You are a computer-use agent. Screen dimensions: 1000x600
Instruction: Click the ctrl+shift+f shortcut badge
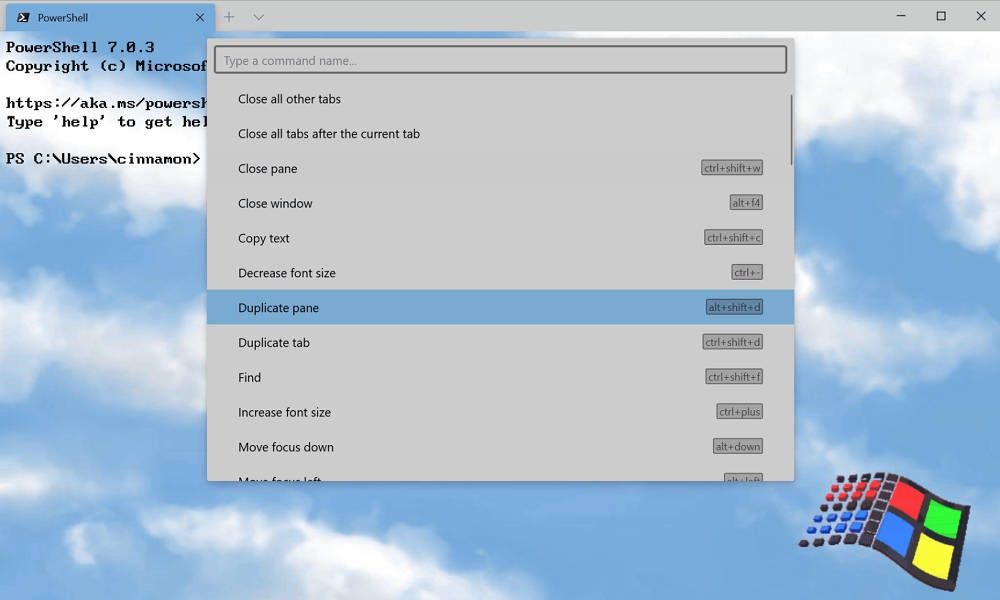click(x=734, y=377)
